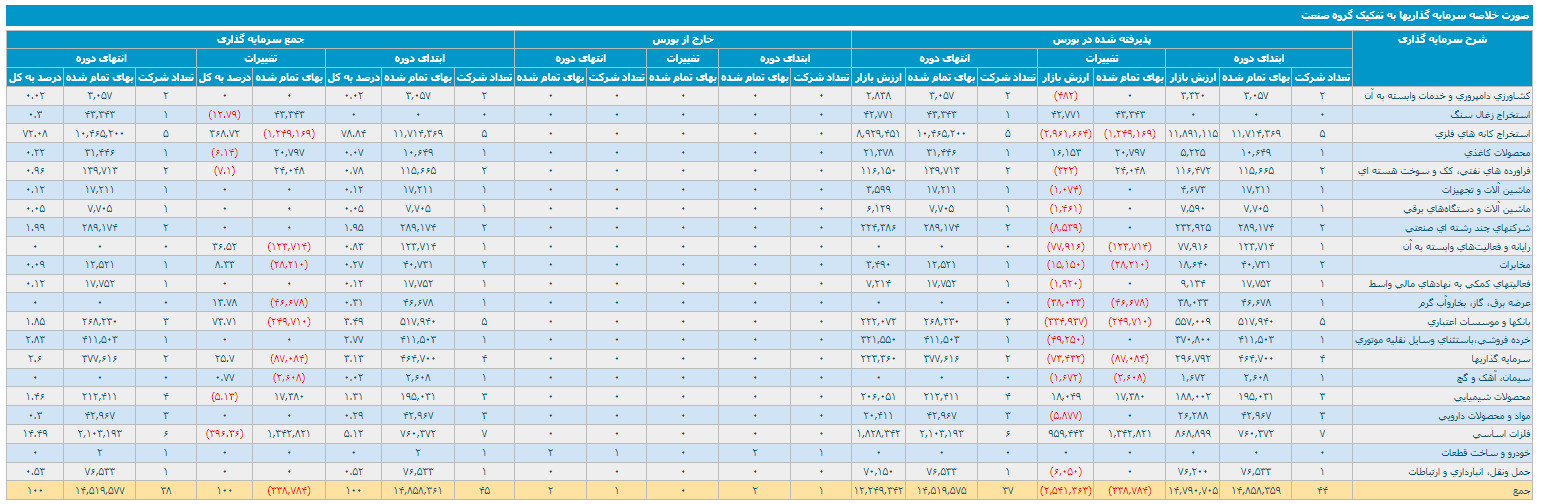Select the red percentage (۱۲.۷۹) in coal mining row
Screen dimensions: 1549x504
coord(224,114)
